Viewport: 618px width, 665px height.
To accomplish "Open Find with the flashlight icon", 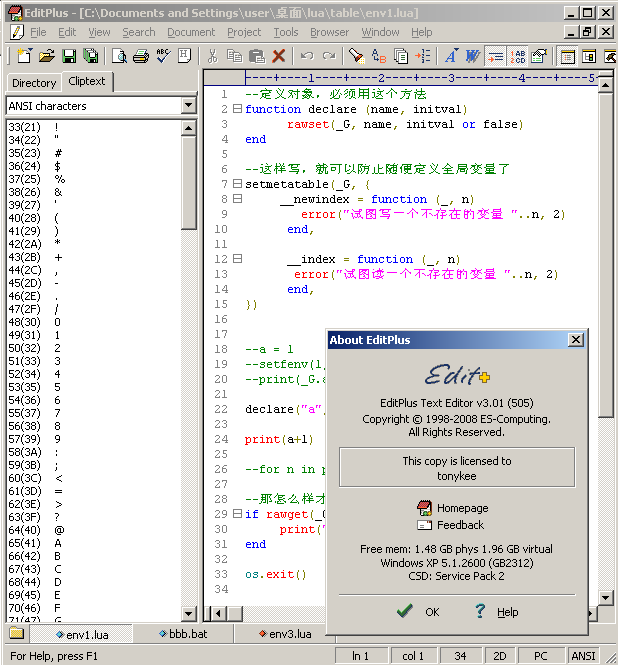I will pos(357,56).
